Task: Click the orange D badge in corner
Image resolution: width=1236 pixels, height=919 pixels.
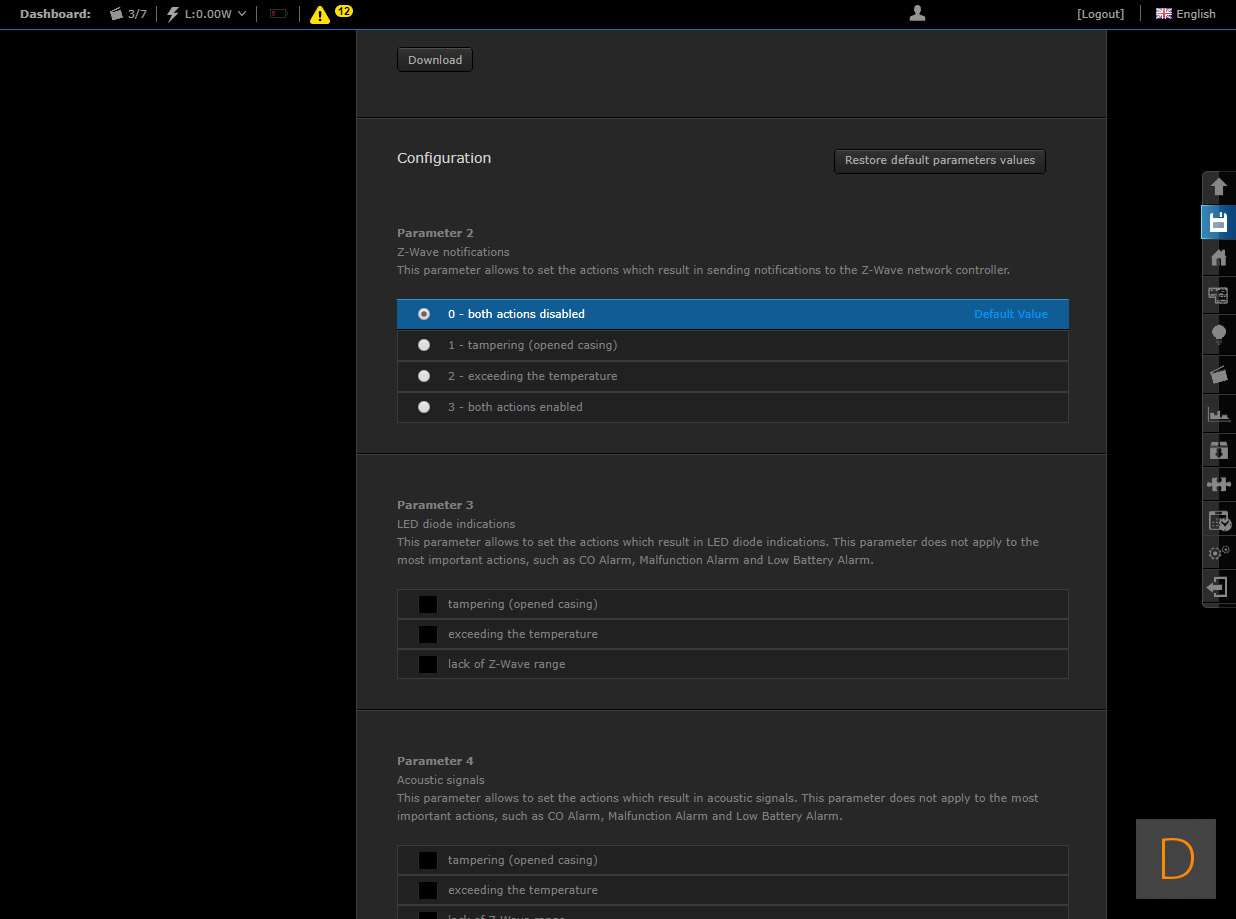Action: tap(1175, 858)
